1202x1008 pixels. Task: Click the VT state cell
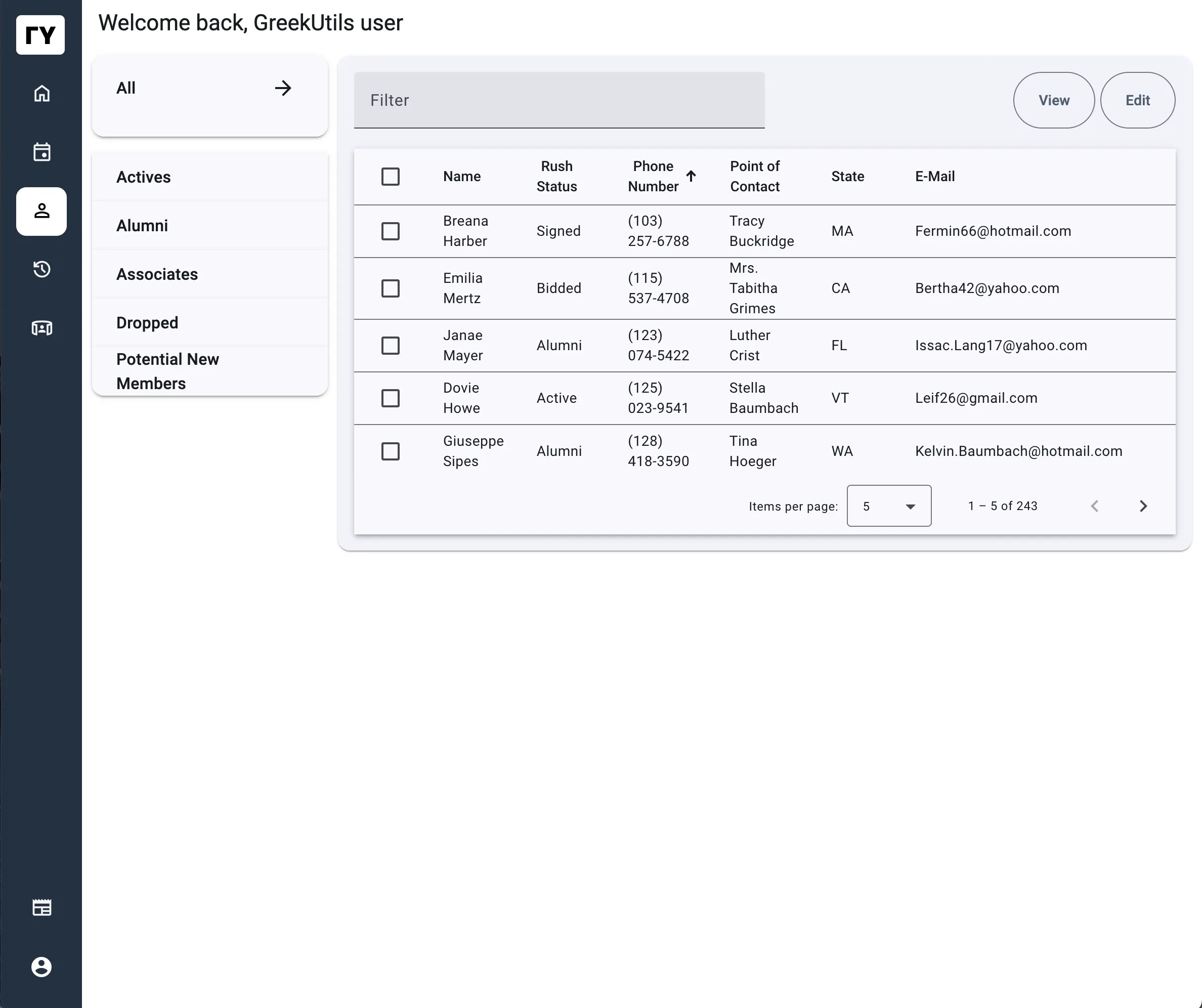tap(840, 398)
